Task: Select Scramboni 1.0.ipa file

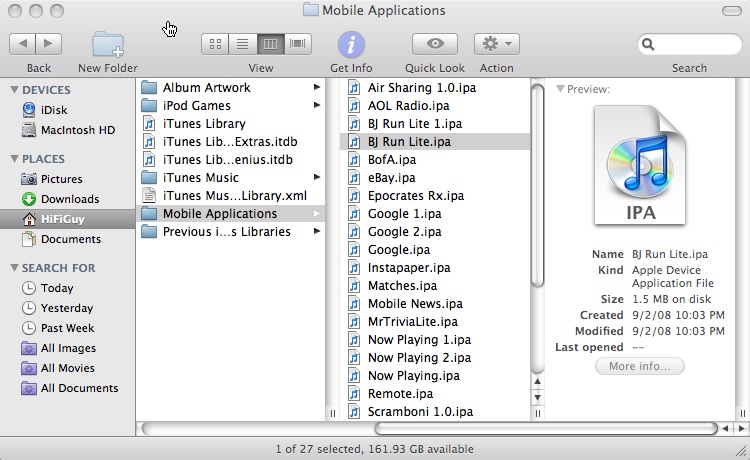Action: click(x=435, y=412)
